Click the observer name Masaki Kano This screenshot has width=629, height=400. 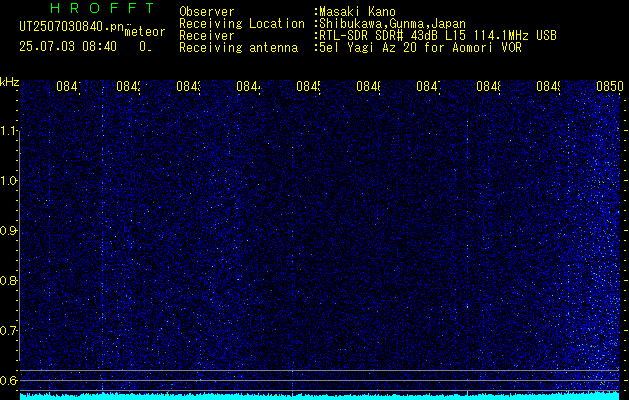(x=355, y=12)
